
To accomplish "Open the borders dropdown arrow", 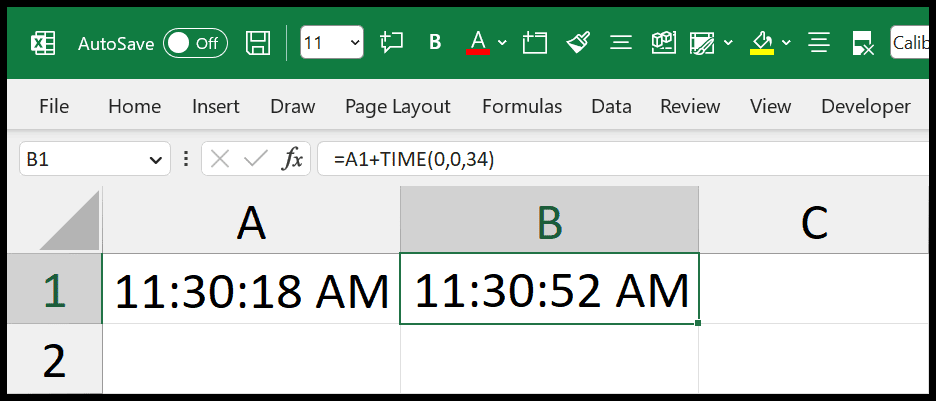I will (728, 43).
